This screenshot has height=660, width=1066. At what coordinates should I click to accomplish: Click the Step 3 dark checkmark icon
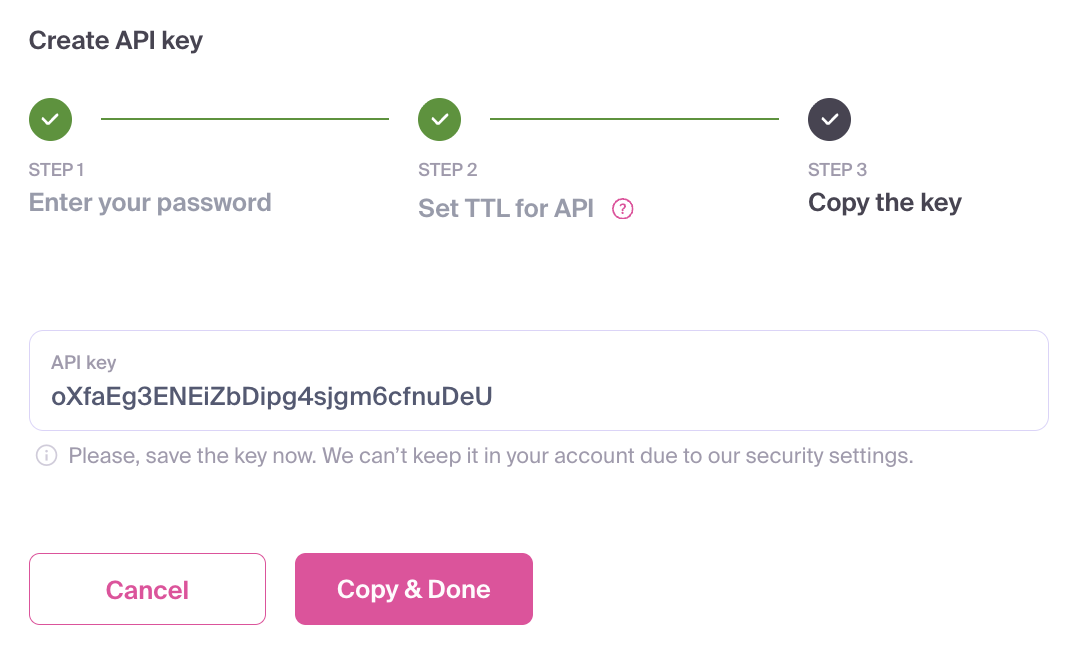click(829, 119)
